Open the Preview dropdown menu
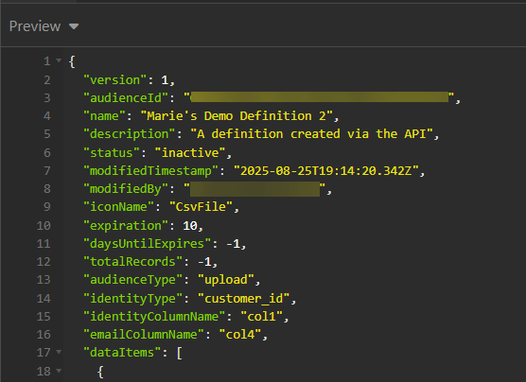 pyautogui.click(x=44, y=26)
